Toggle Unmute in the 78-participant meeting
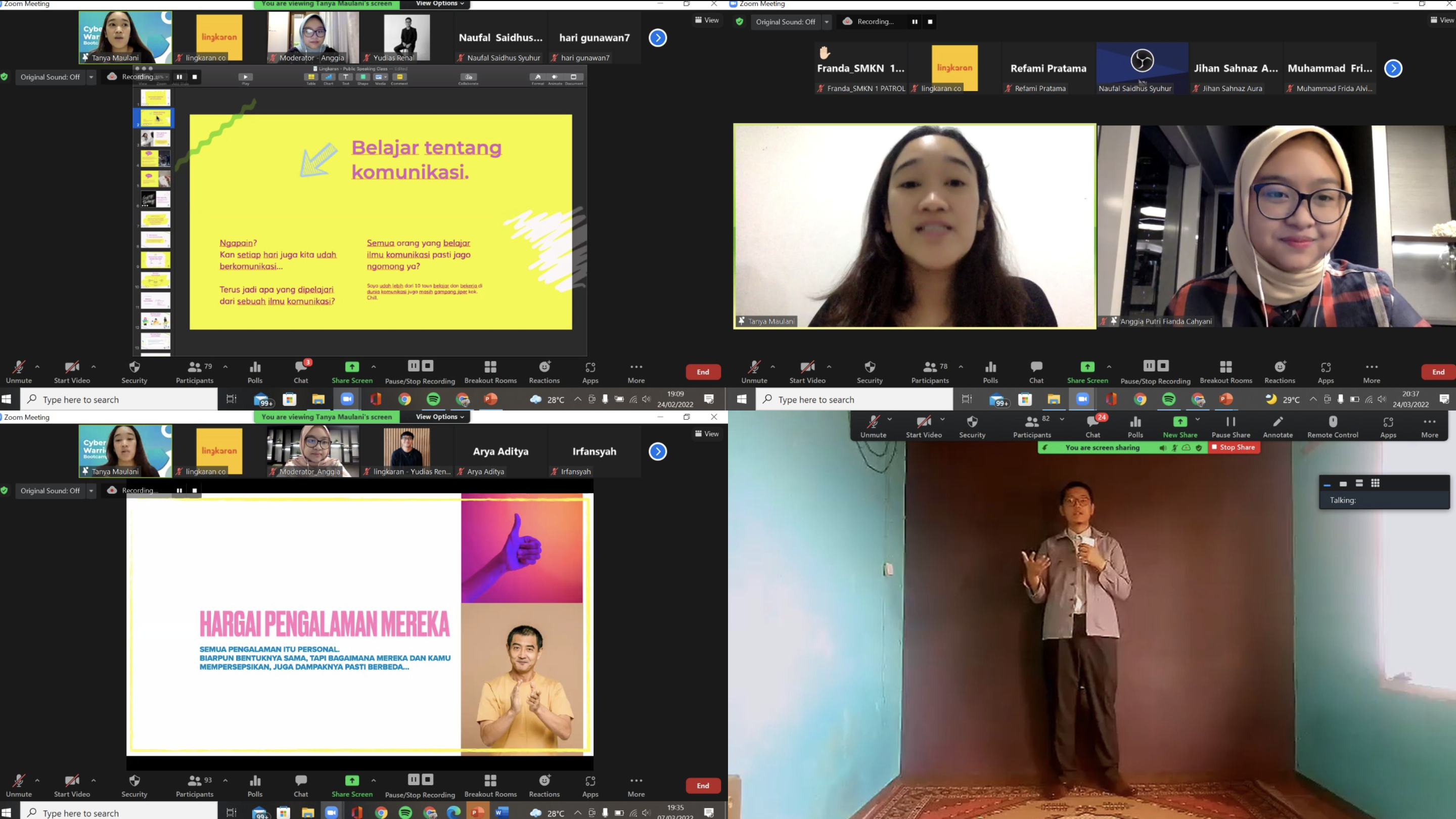 (754, 373)
